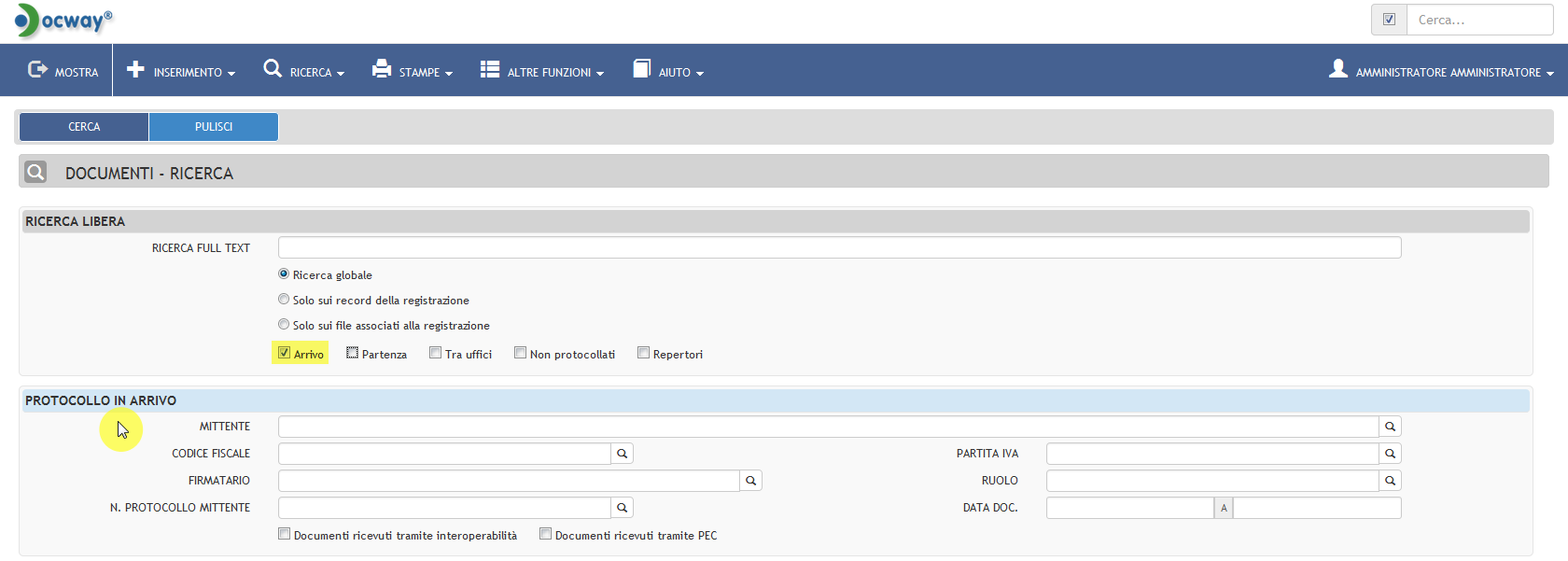Click the lookup icon next to Codice Fiscale

coord(622,454)
